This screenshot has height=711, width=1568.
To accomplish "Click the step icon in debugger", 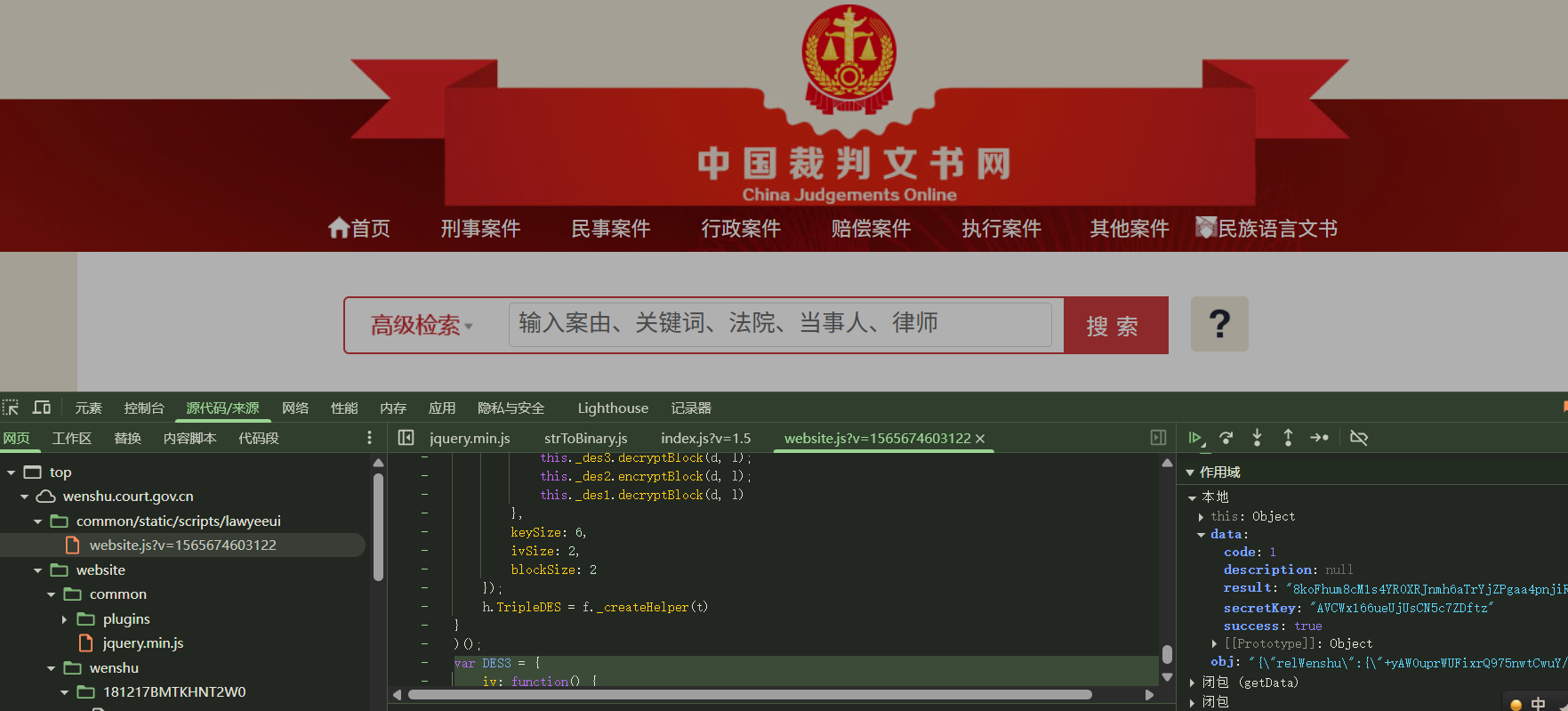I will 1320,438.
